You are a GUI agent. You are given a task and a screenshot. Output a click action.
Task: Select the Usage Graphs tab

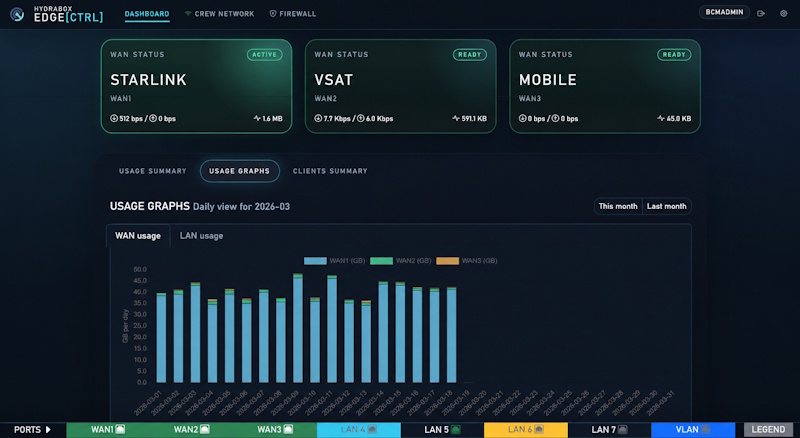[x=239, y=171]
